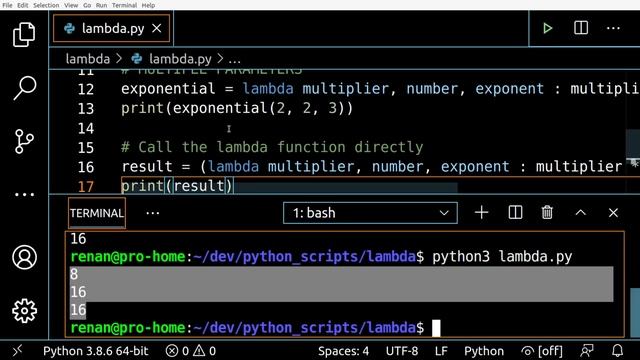The height and width of the screenshot is (360, 640).
Task: Open notifications bell
Action: [618, 351]
